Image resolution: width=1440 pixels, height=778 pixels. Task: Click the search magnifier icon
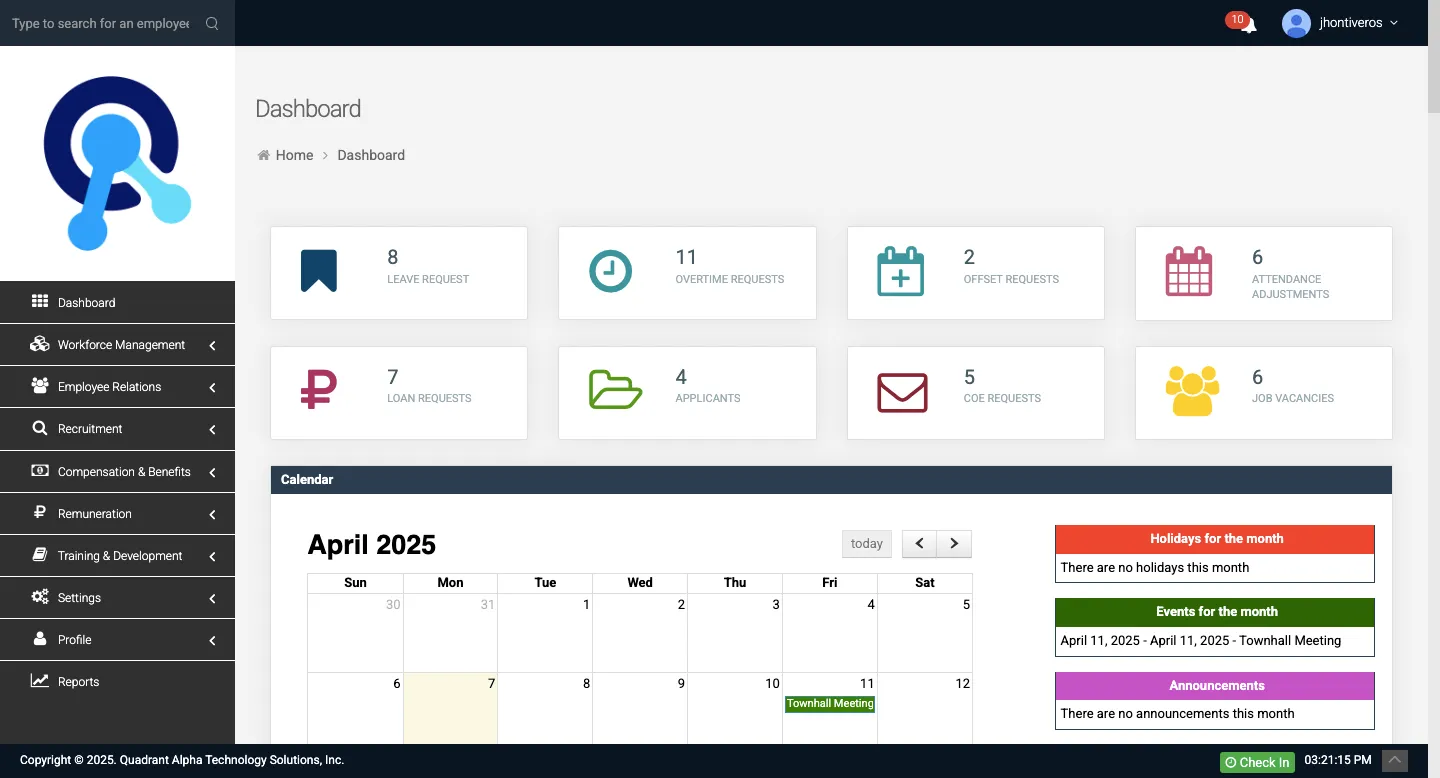pos(212,23)
